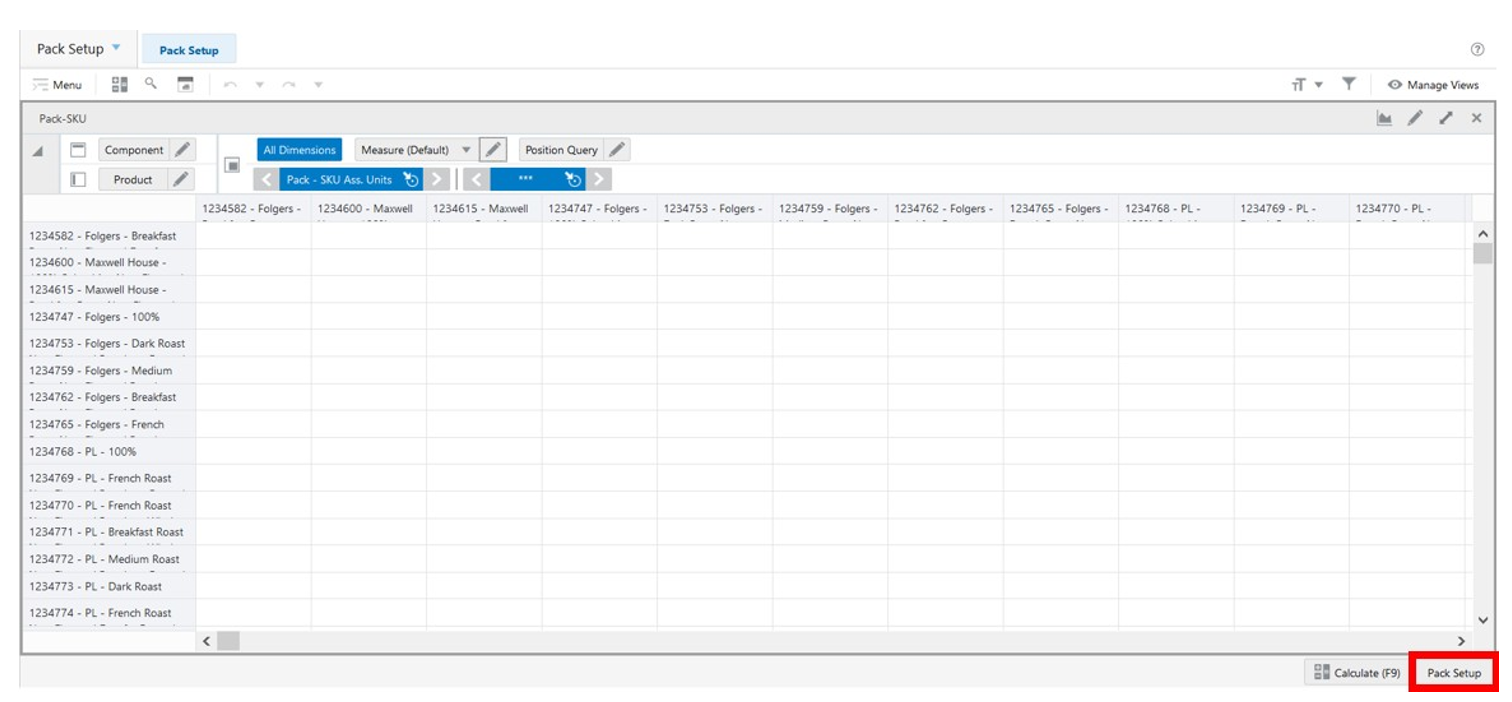Click the text size icon
The height and width of the screenshot is (702, 1512).
pyautogui.click(x=1299, y=85)
